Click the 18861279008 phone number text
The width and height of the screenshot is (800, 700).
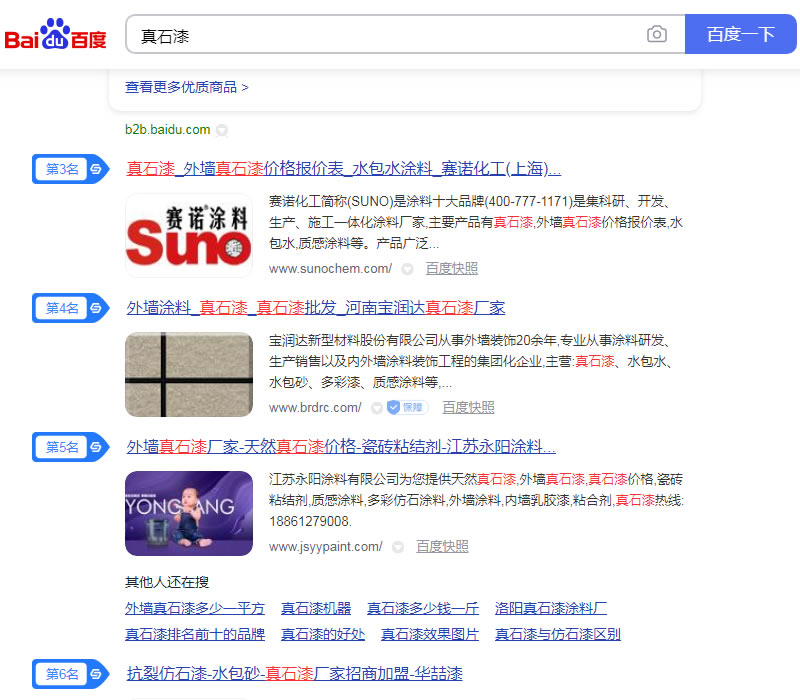point(310,521)
